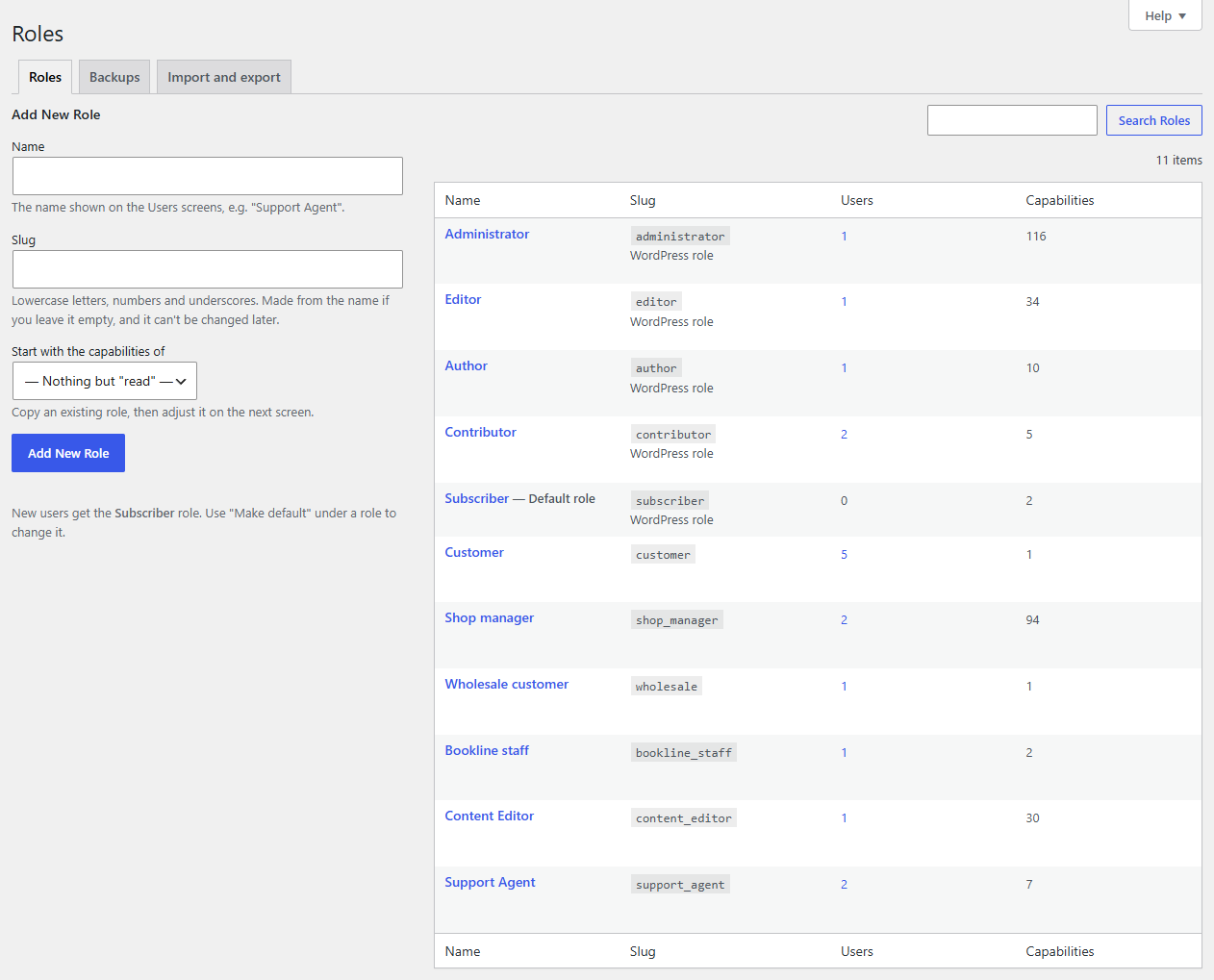
Task: Open the Help dropdown panel
Action: pyautogui.click(x=1165, y=15)
